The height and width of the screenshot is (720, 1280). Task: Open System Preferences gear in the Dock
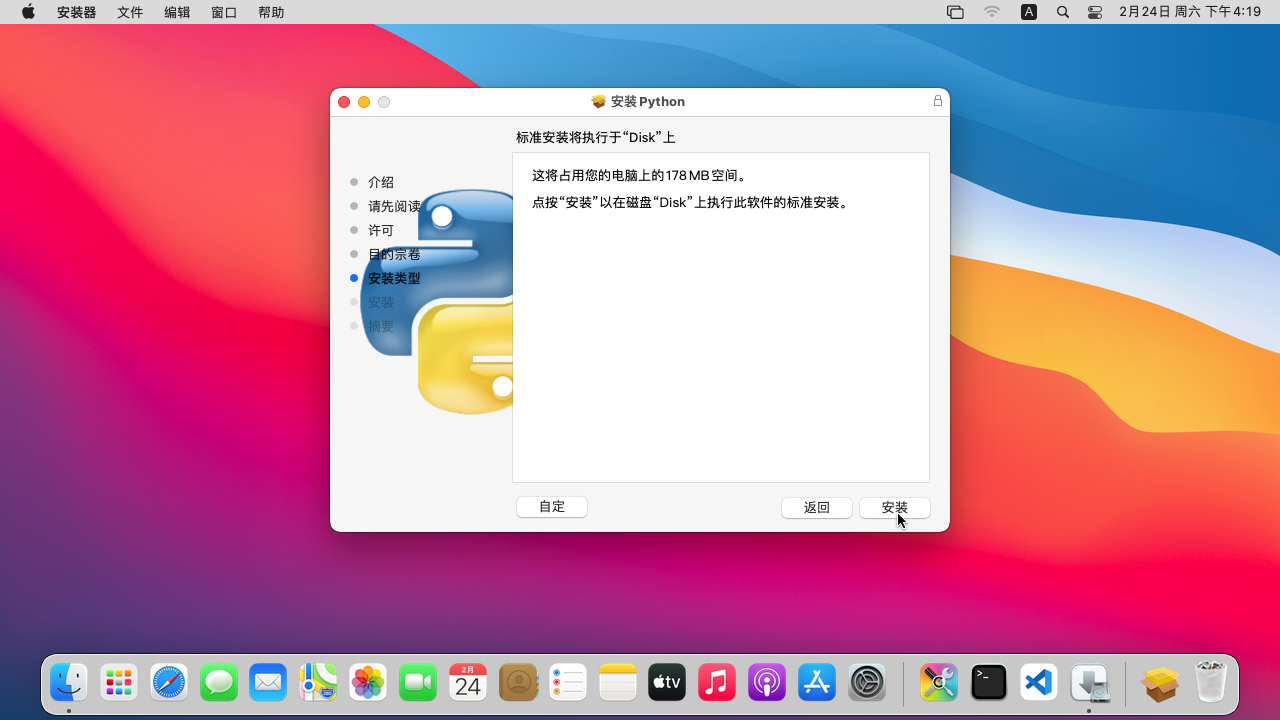click(867, 683)
